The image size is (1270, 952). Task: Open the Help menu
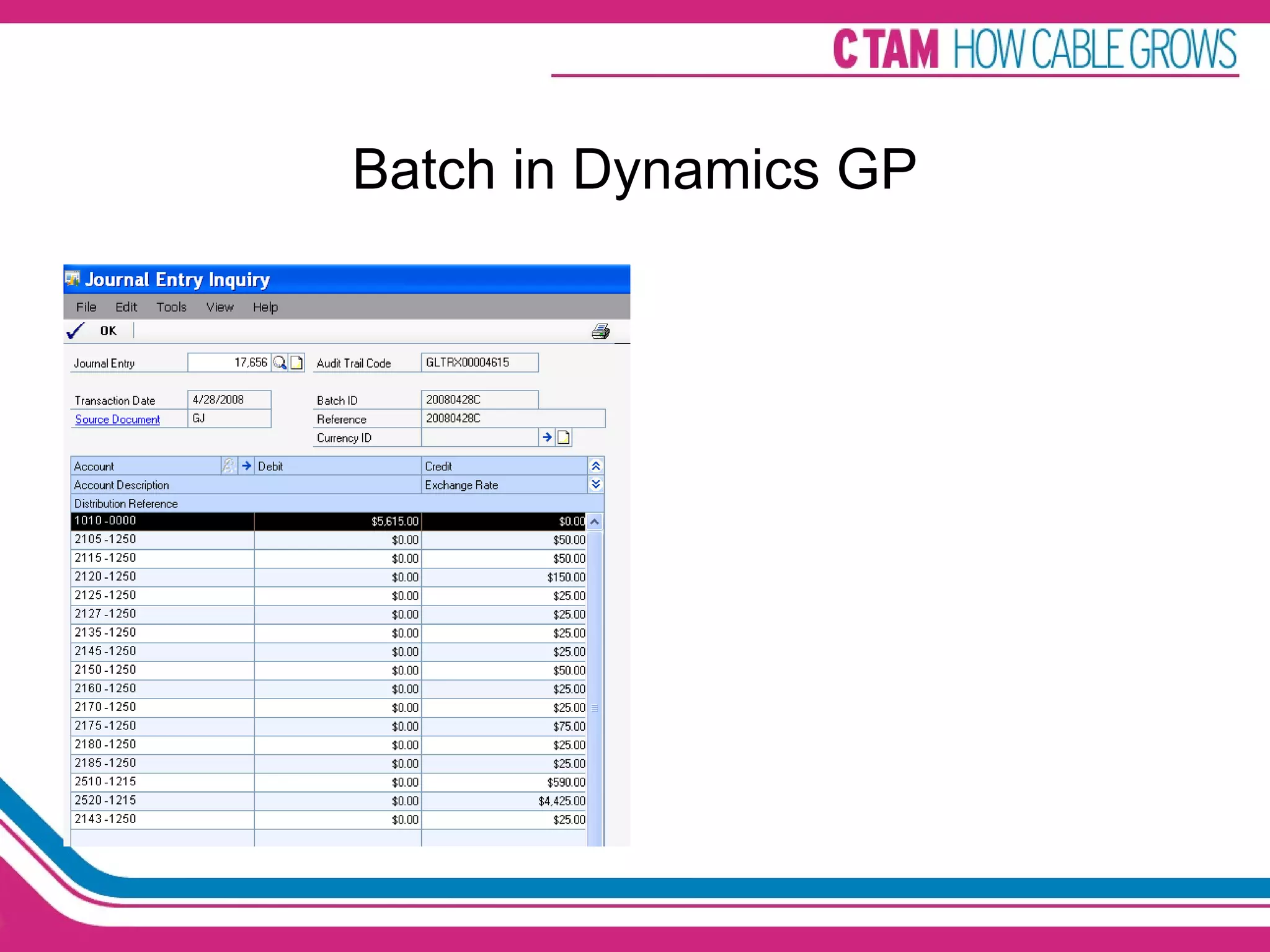point(265,307)
